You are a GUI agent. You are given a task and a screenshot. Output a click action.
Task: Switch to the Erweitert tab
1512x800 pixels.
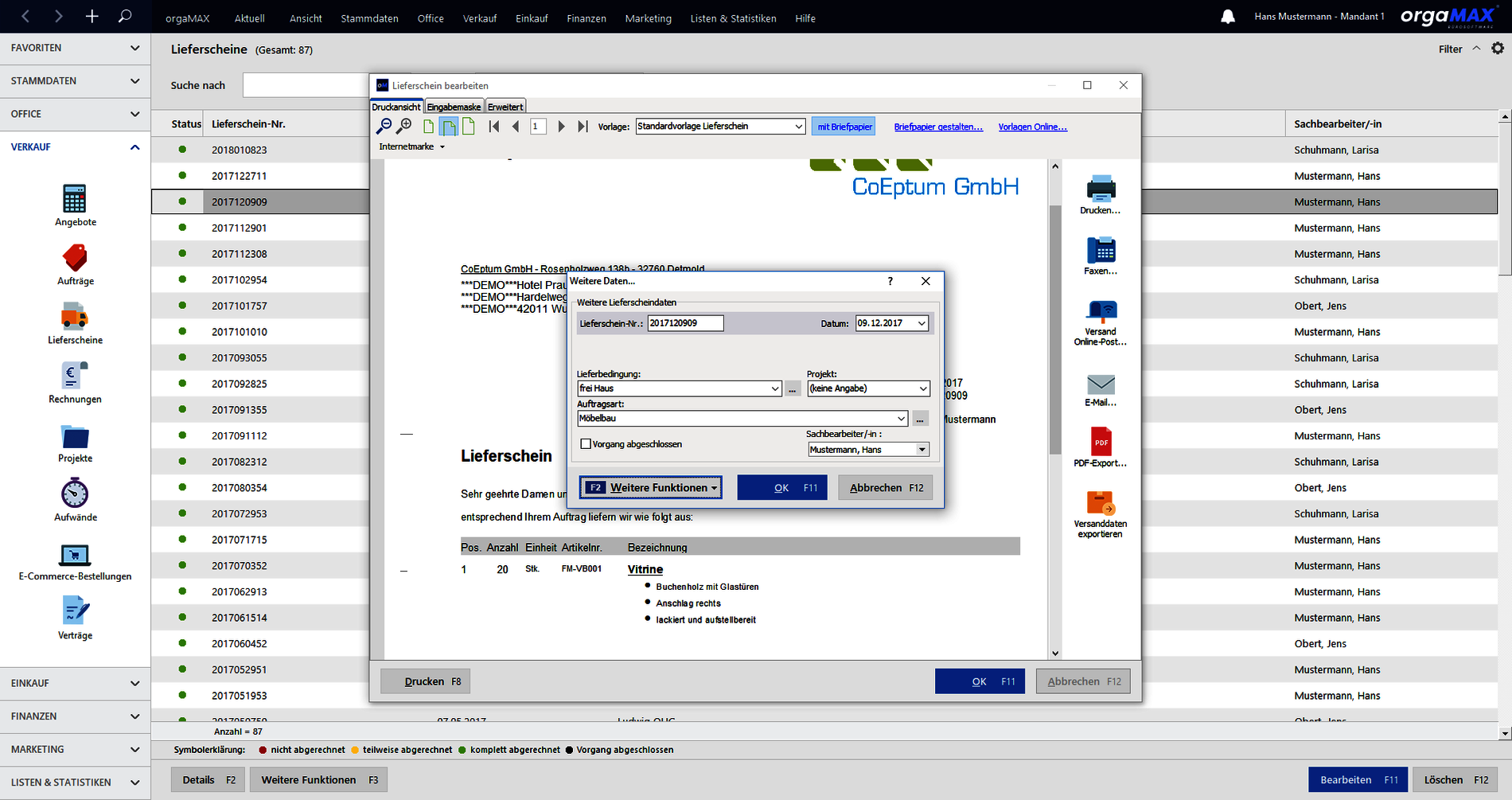click(505, 107)
